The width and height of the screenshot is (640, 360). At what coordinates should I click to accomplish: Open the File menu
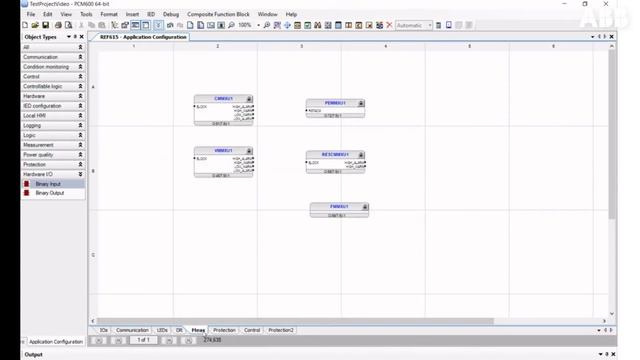(31, 14)
